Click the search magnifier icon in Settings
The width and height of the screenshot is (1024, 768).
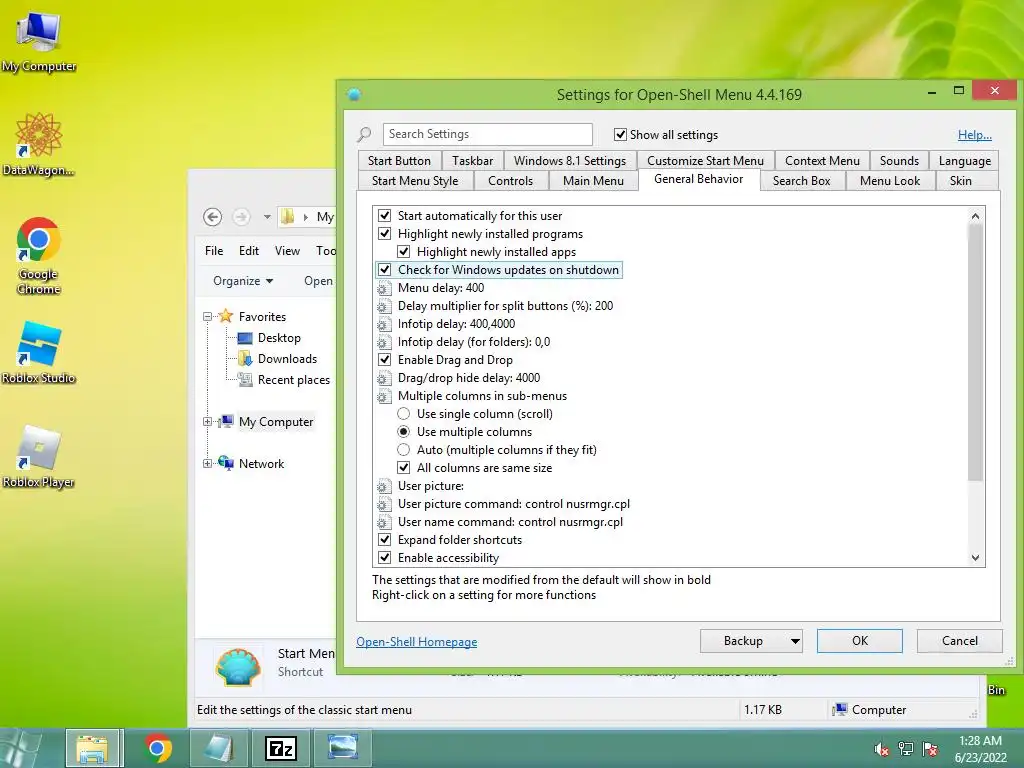pos(364,135)
